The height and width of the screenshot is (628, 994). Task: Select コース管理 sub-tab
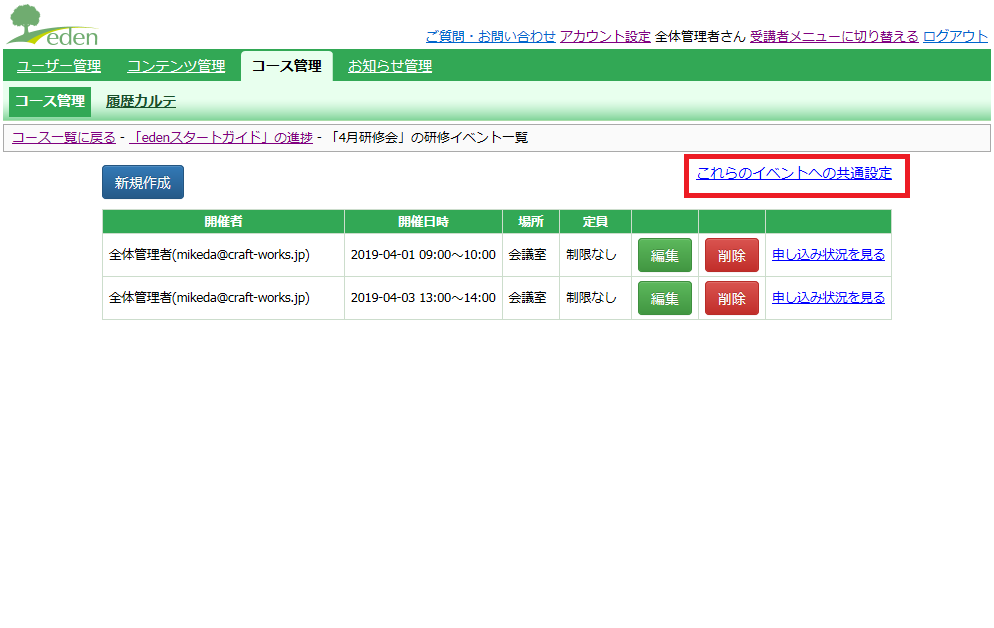click(x=50, y=101)
